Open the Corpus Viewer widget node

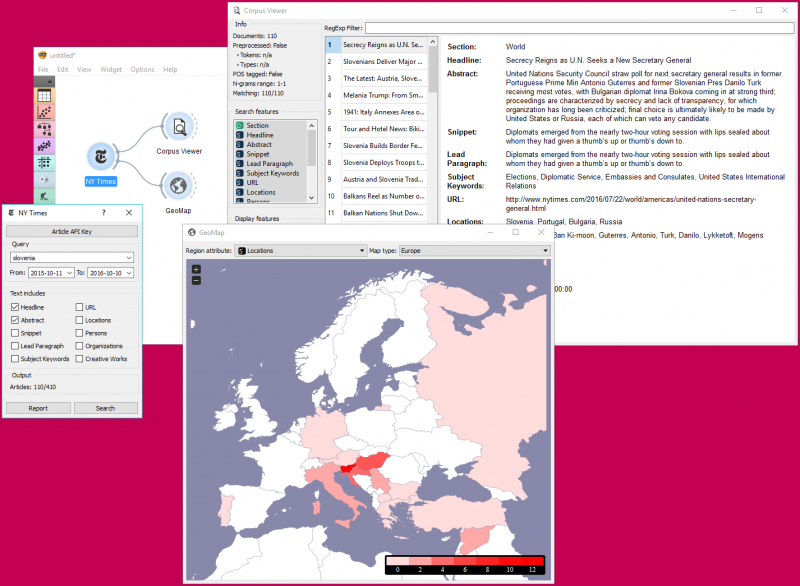179,127
